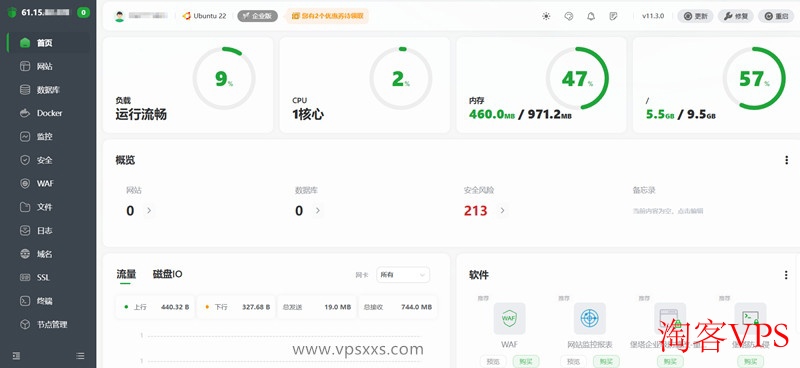Screen dimensions: 800x368
Task: Collapse the sidebar with bottom-left icon
Action: tap(16, 356)
